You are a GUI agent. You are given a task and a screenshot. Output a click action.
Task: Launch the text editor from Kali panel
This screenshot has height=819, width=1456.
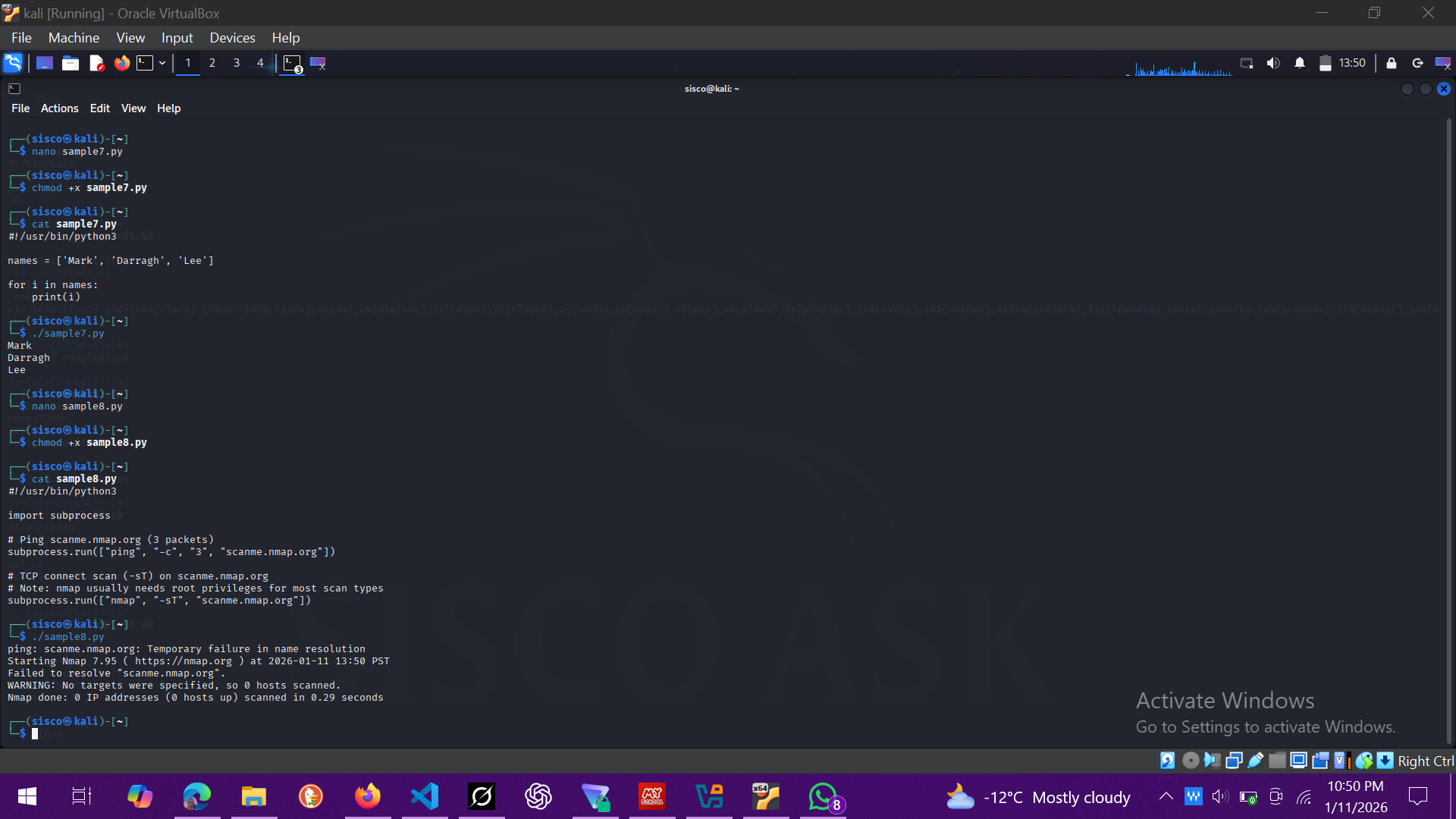[x=96, y=63]
